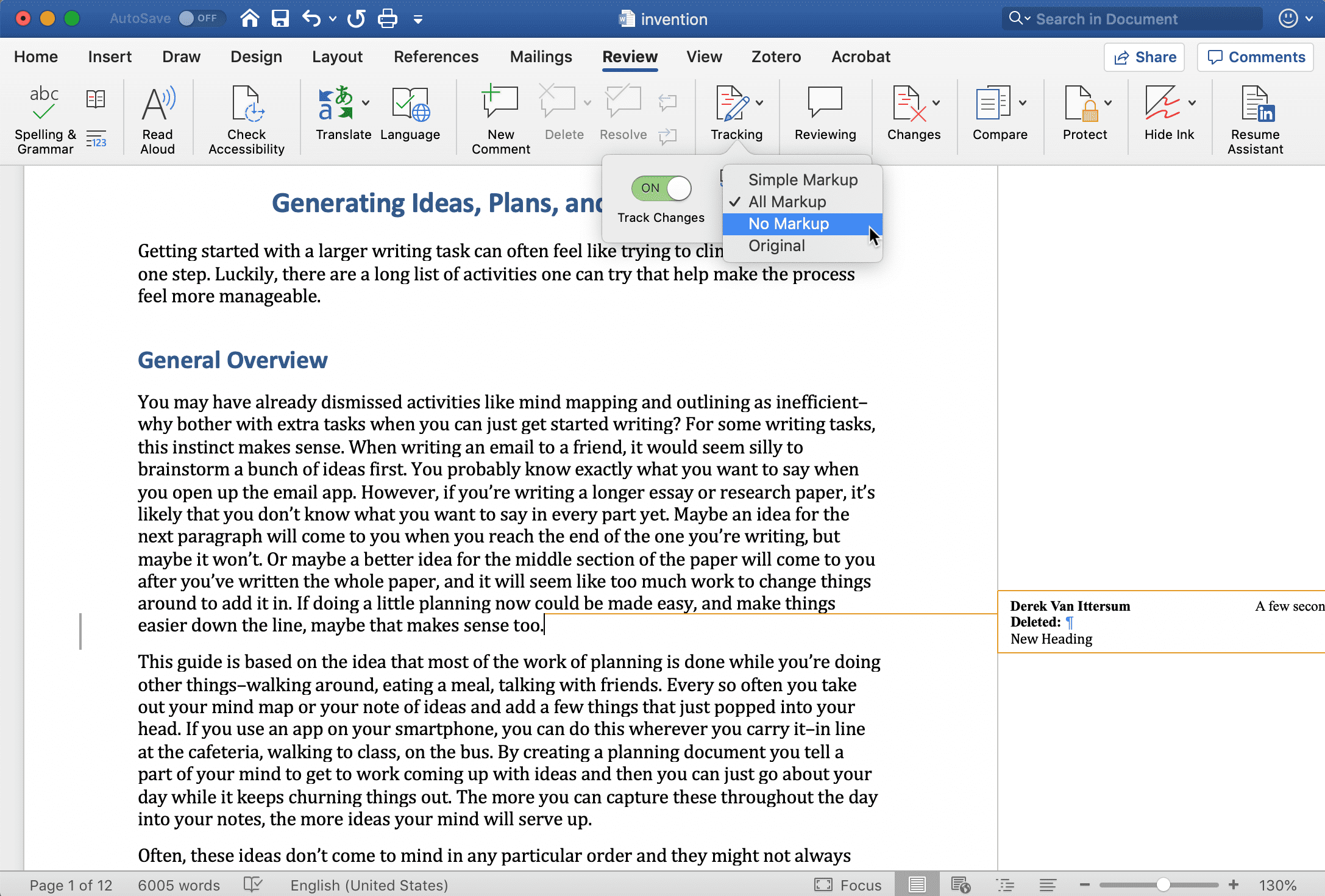
Task: Click the Derek Van Ittersum deletion balloon
Action: tap(1161, 622)
